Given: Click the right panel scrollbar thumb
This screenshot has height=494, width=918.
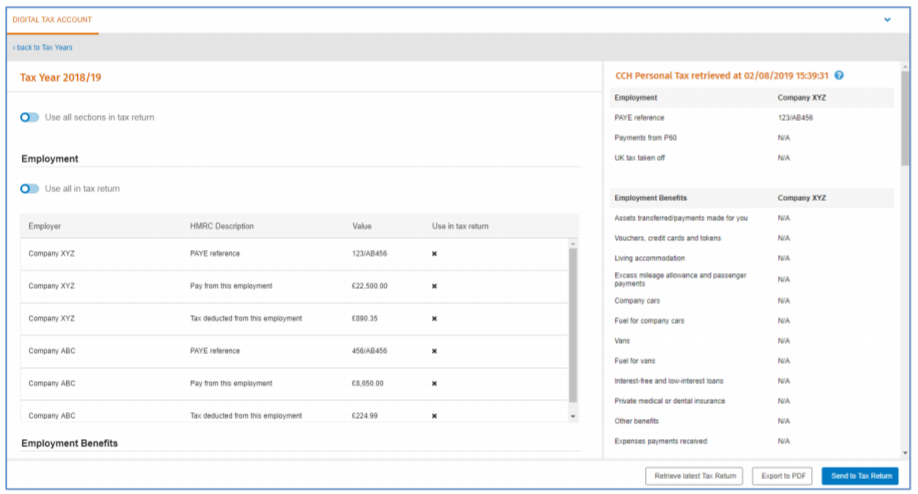Looking at the screenshot, I should coord(905,118).
